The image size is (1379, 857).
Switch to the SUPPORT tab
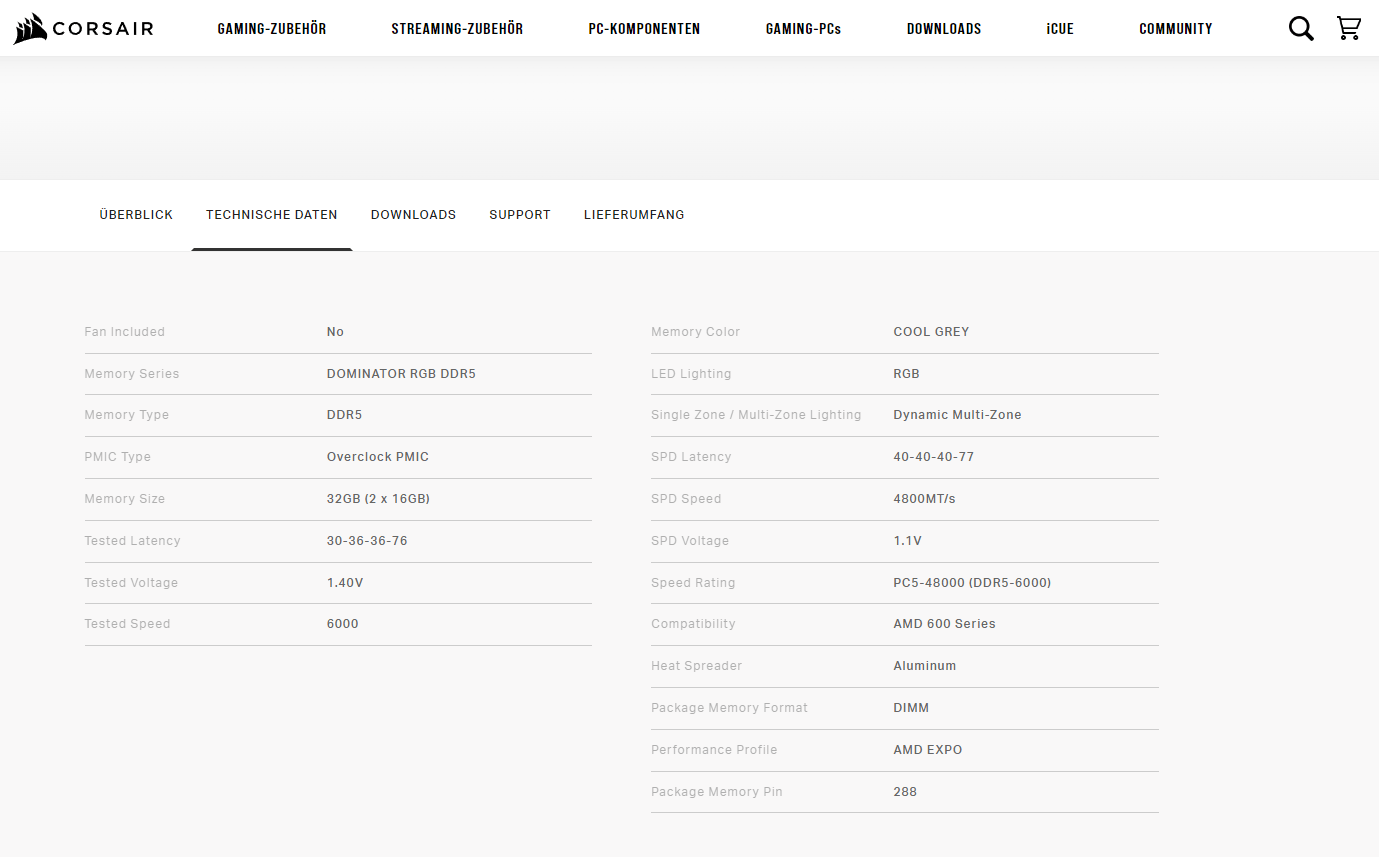click(520, 215)
